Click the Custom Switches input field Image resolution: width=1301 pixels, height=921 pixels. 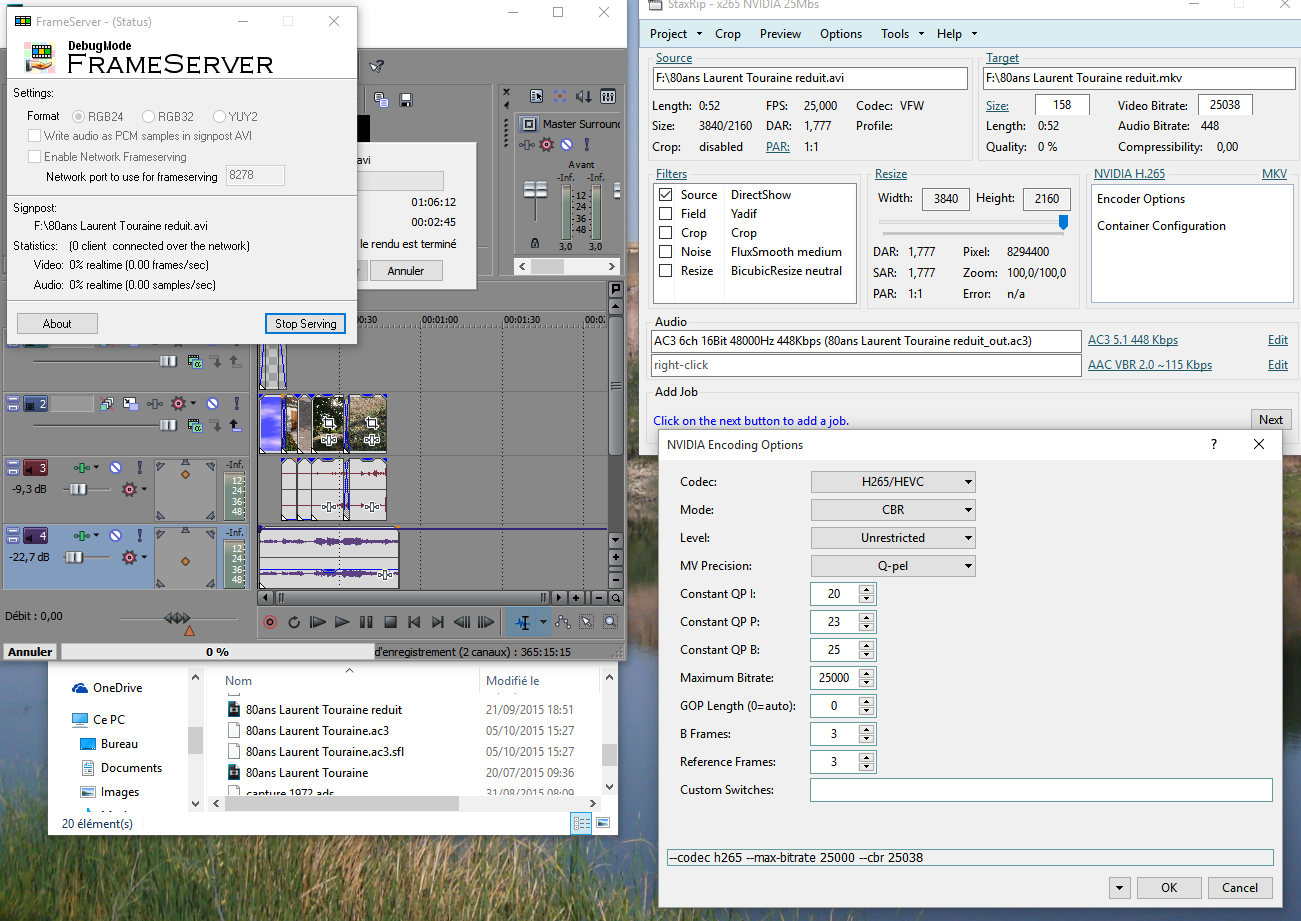point(1041,790)
